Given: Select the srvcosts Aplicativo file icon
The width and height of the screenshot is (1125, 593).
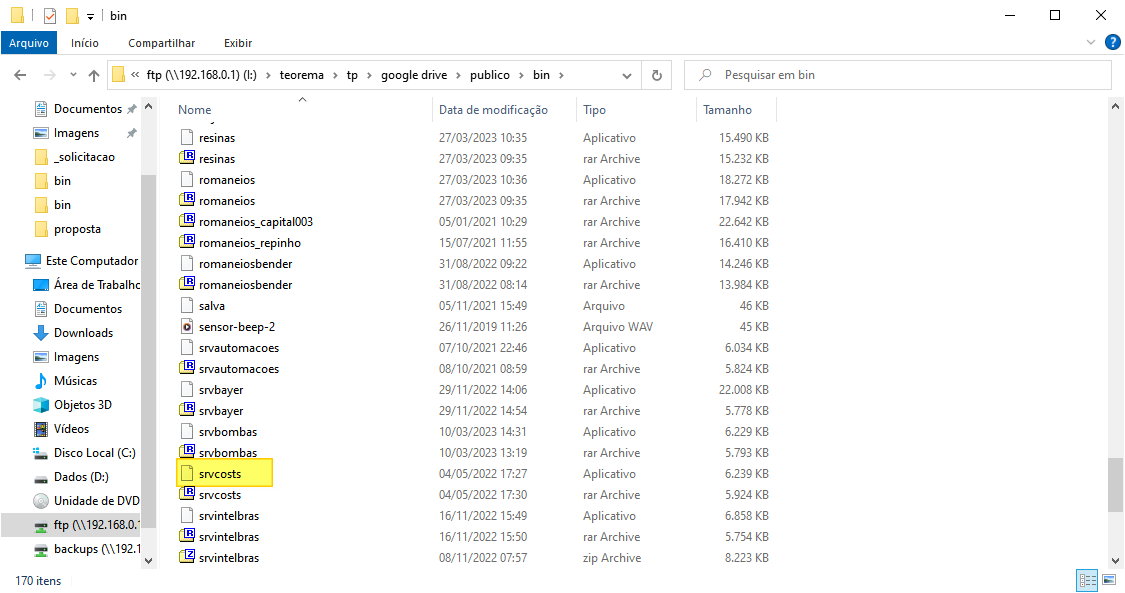Looking at the screenshot, I should tap(187, 473).
